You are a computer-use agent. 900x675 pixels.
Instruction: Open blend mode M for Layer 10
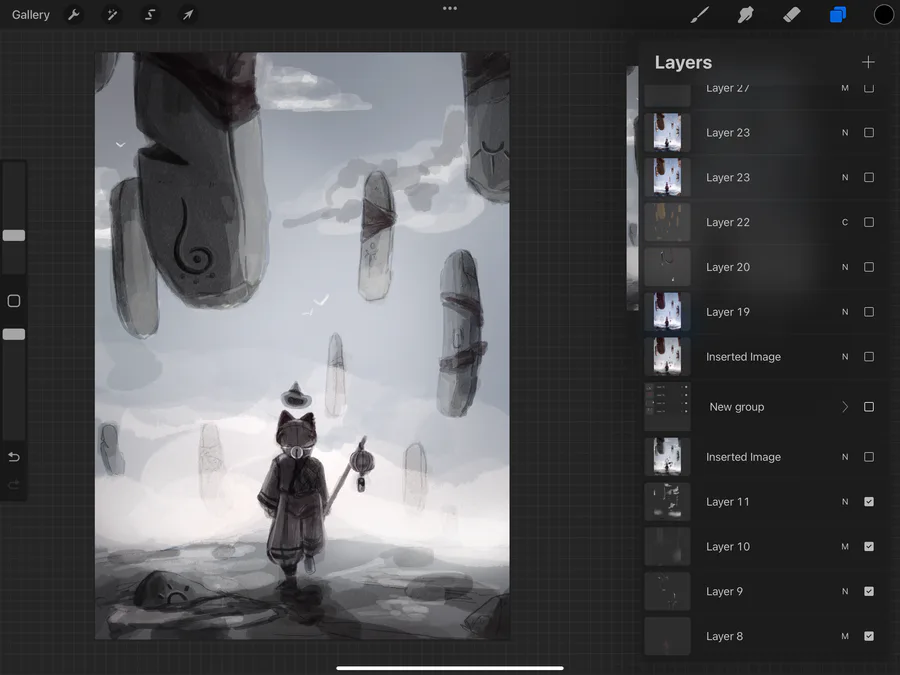point(845,546)
